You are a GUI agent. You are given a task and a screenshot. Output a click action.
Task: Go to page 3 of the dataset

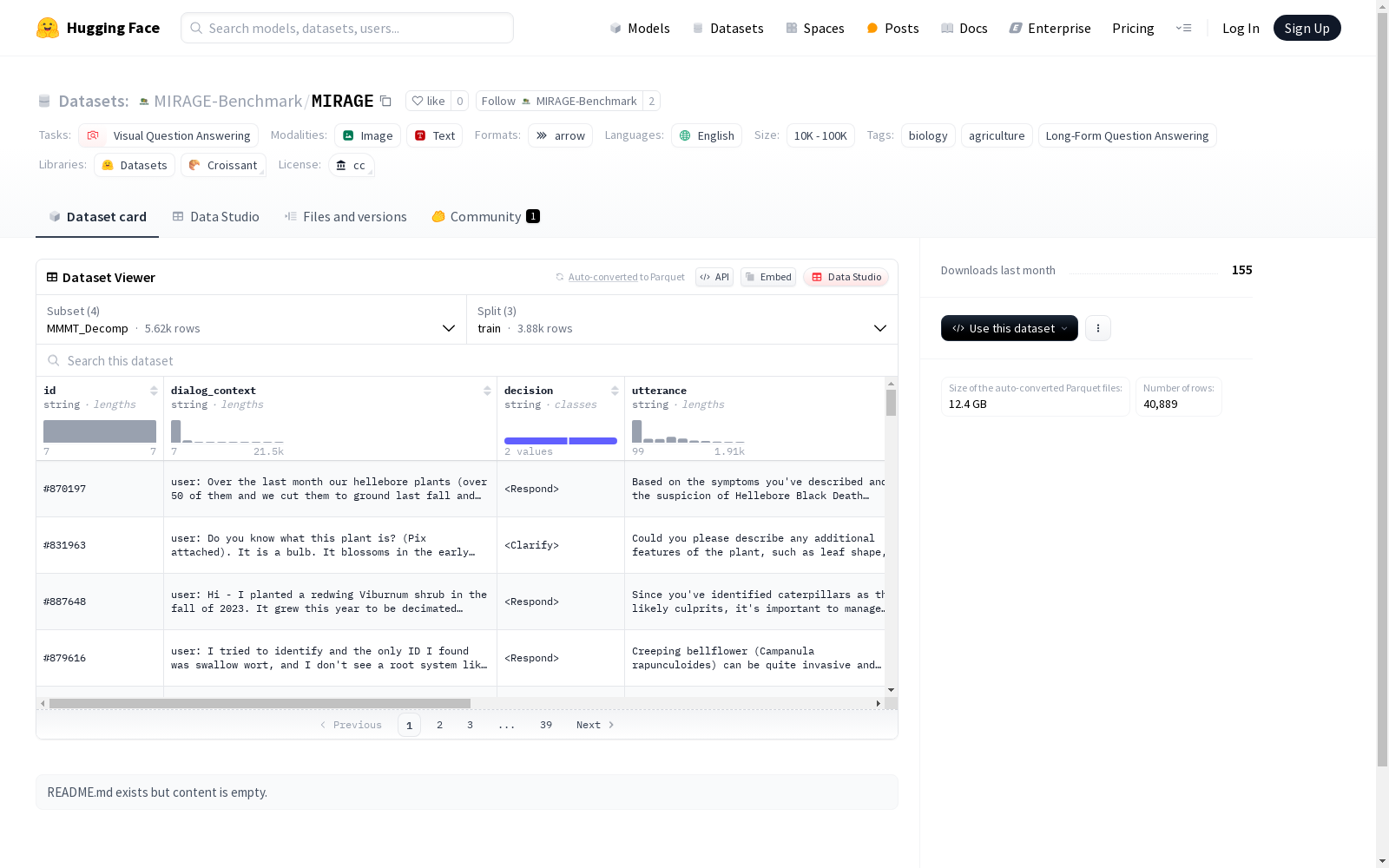pos(471,725)
